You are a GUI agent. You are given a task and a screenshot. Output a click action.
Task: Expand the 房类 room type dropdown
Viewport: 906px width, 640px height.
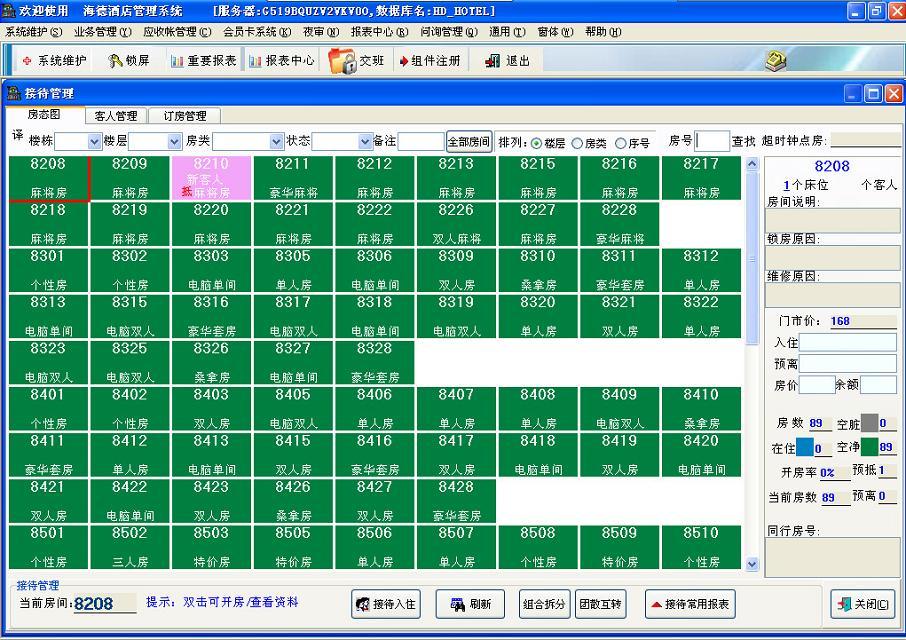click(x=276, y=142)
